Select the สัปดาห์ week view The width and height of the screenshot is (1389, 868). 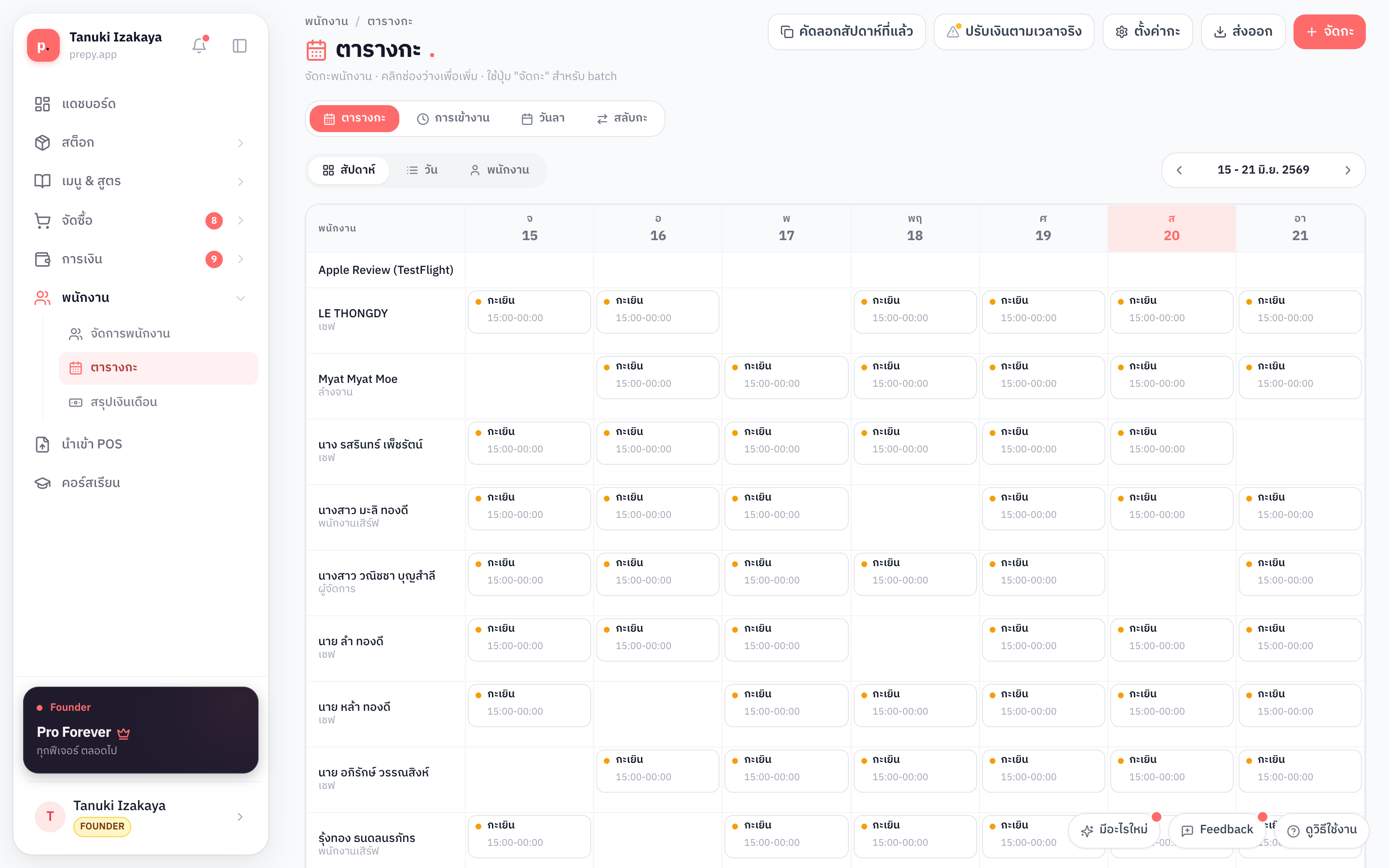349,170
